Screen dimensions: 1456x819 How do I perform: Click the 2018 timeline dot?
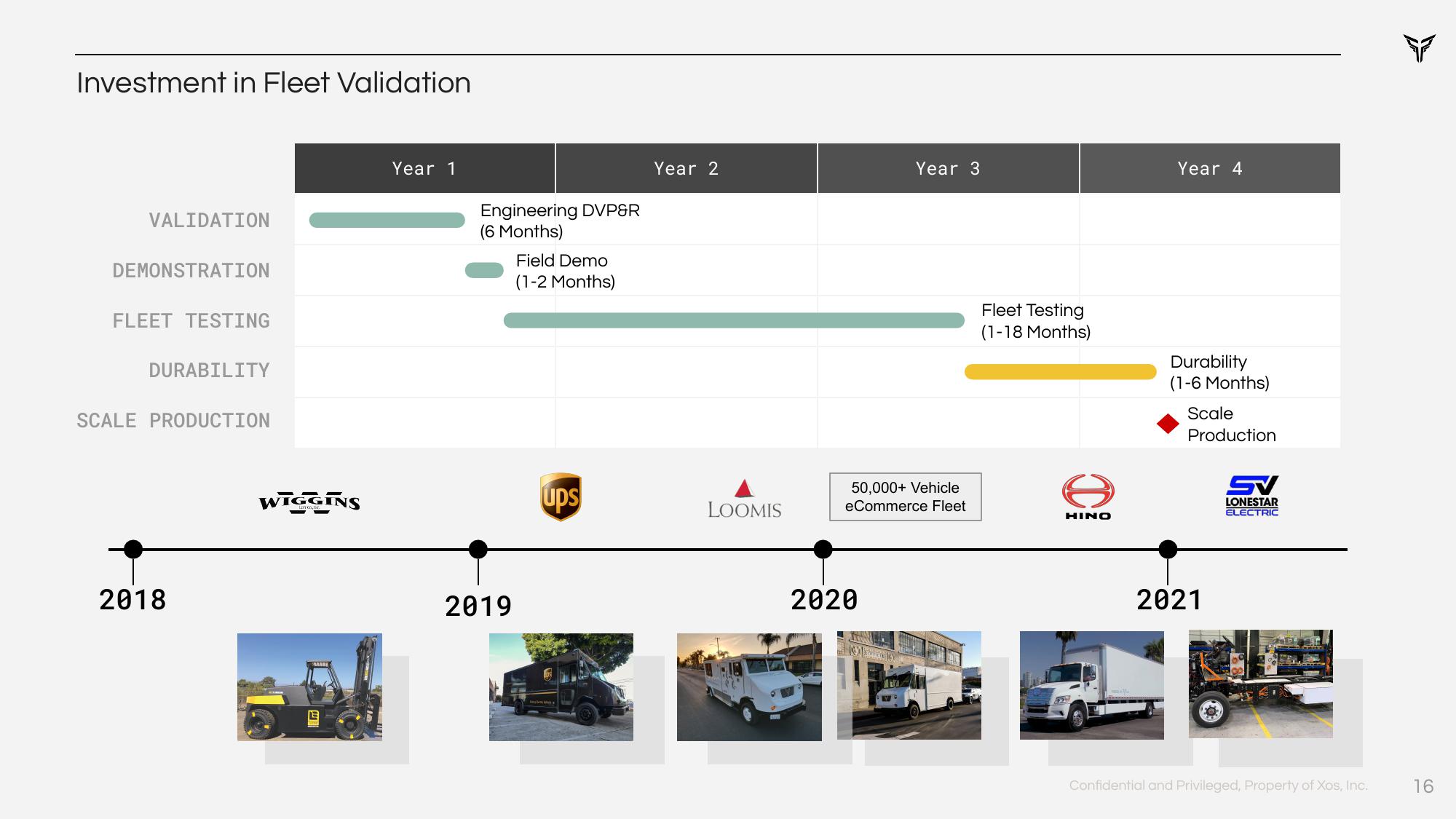click(133, 550)
